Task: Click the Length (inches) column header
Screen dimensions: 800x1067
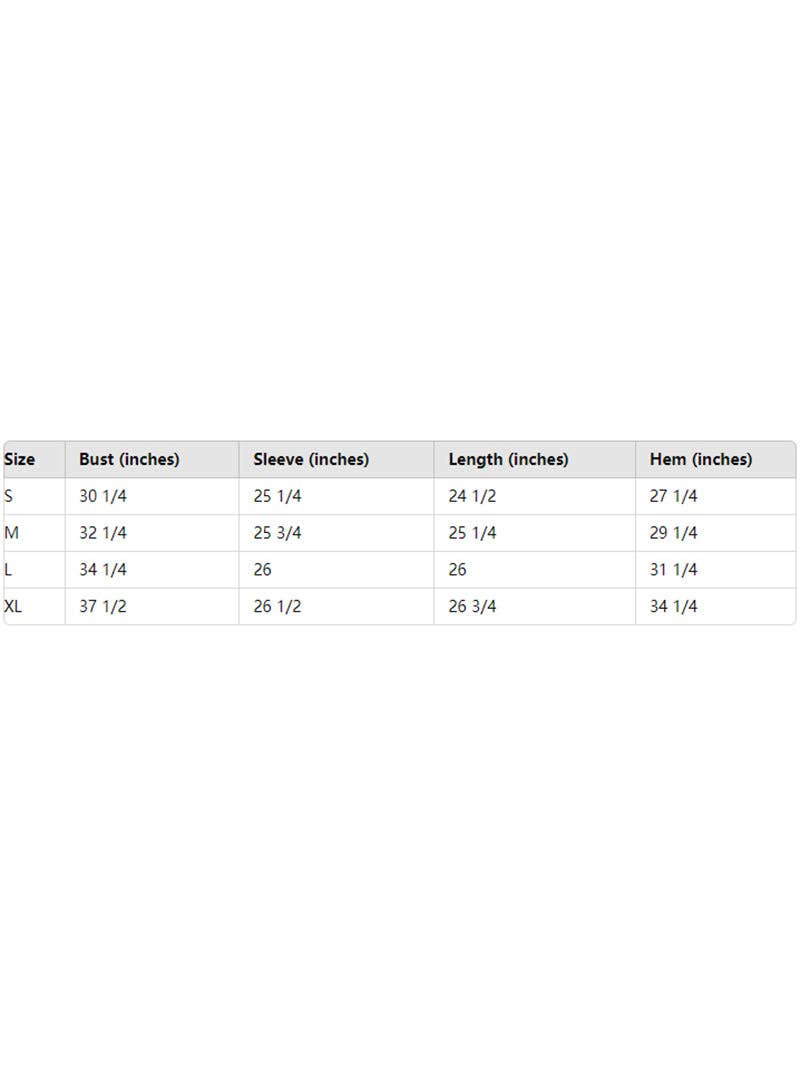Action: coord(508,460)
